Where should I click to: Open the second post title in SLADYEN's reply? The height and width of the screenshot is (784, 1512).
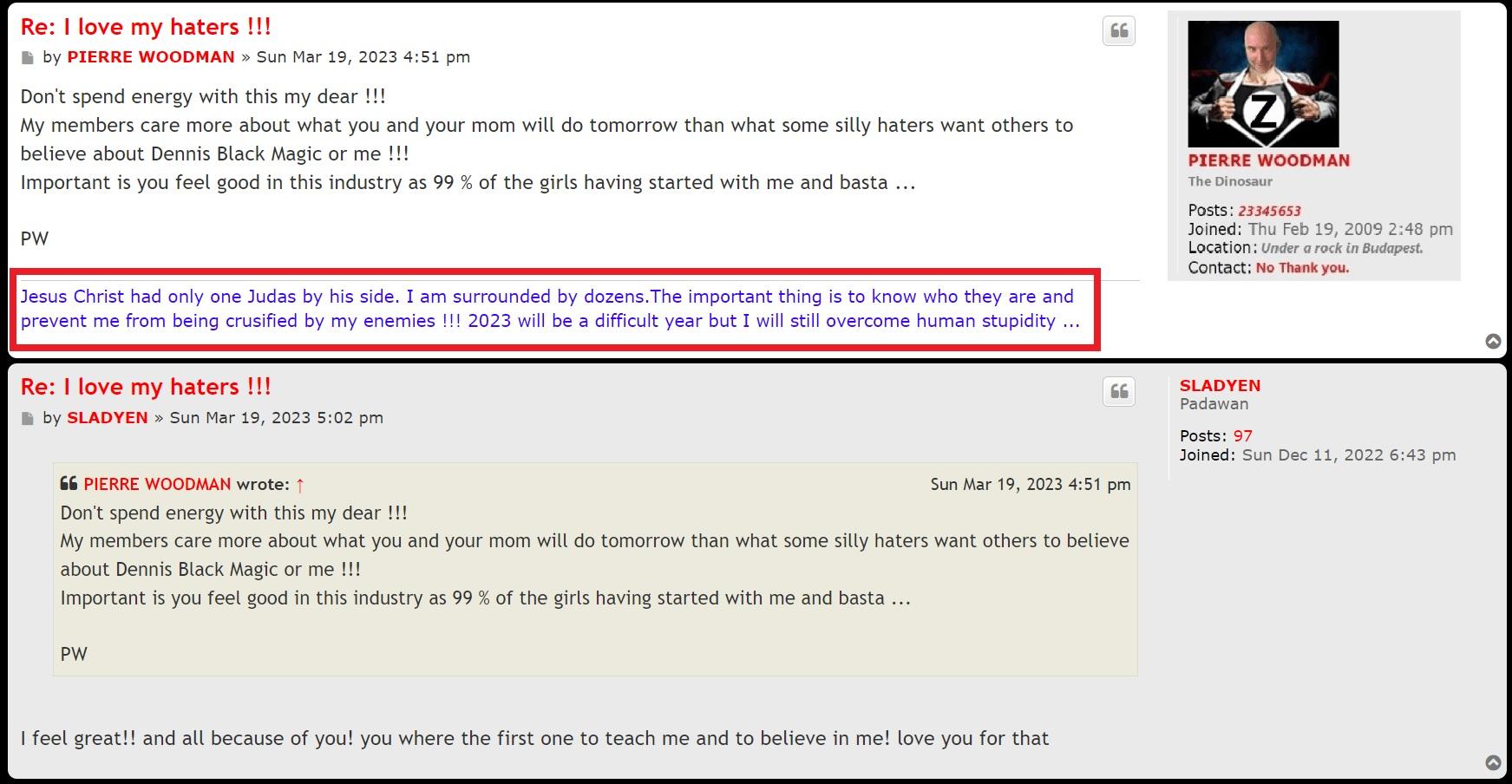[x=146, y=387]
